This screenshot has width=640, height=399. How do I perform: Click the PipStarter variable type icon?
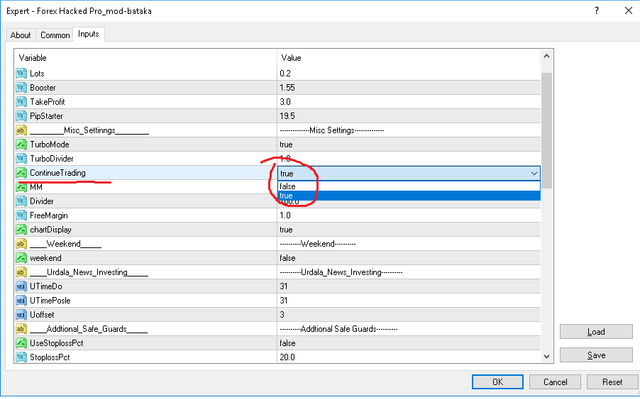(x=21, y=116)
